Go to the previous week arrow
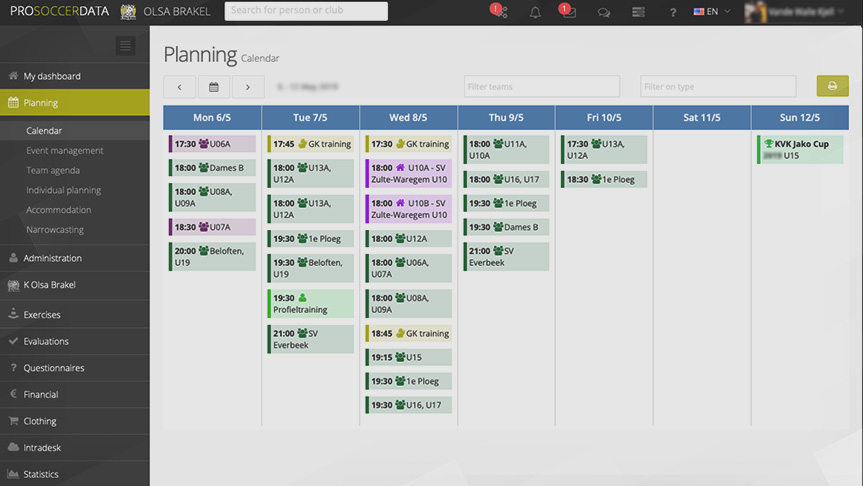Screen dimensions: 863x486 point(180,87)
